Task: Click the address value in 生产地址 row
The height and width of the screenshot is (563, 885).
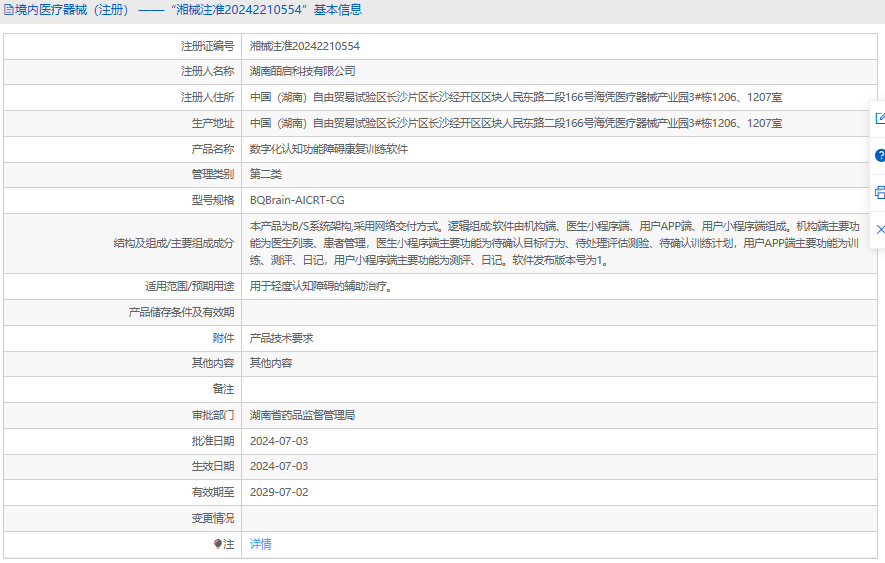Action: point(516,123)
